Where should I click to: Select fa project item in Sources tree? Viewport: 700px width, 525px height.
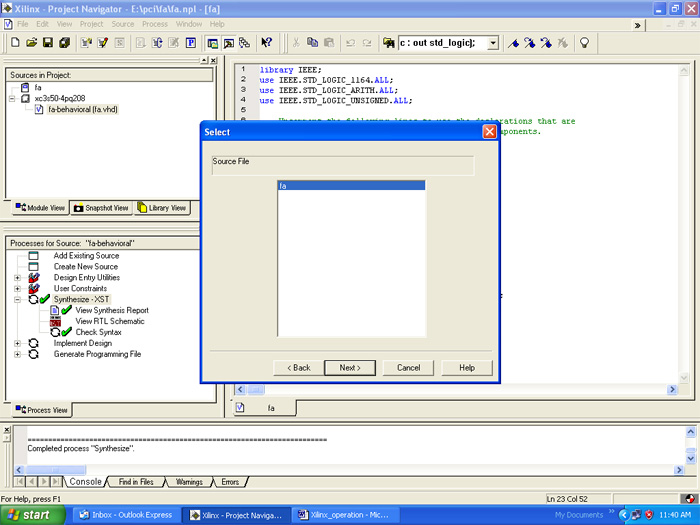(x=38, y=88)
